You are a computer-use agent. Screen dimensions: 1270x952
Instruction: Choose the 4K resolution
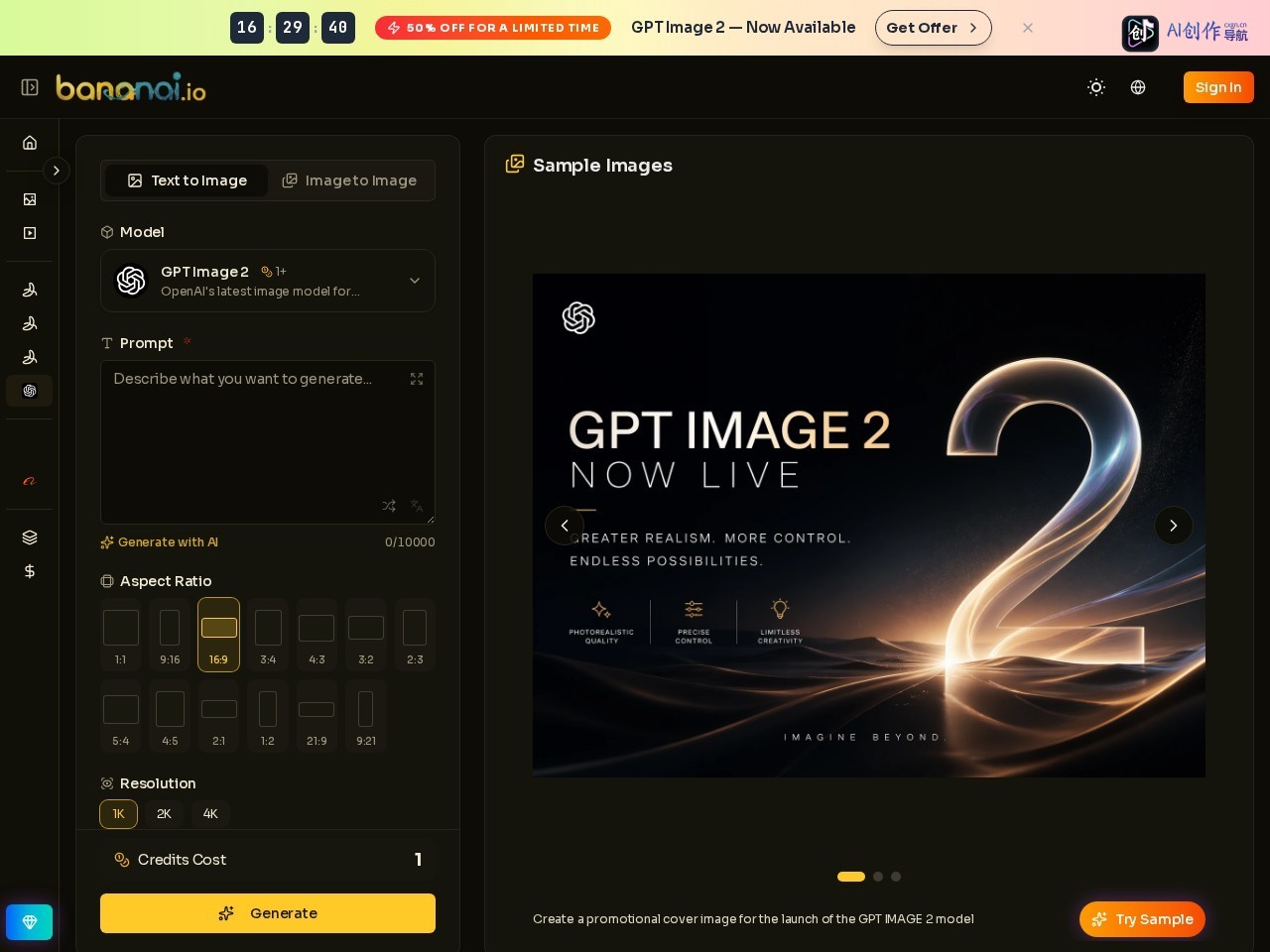pos(210,814)
